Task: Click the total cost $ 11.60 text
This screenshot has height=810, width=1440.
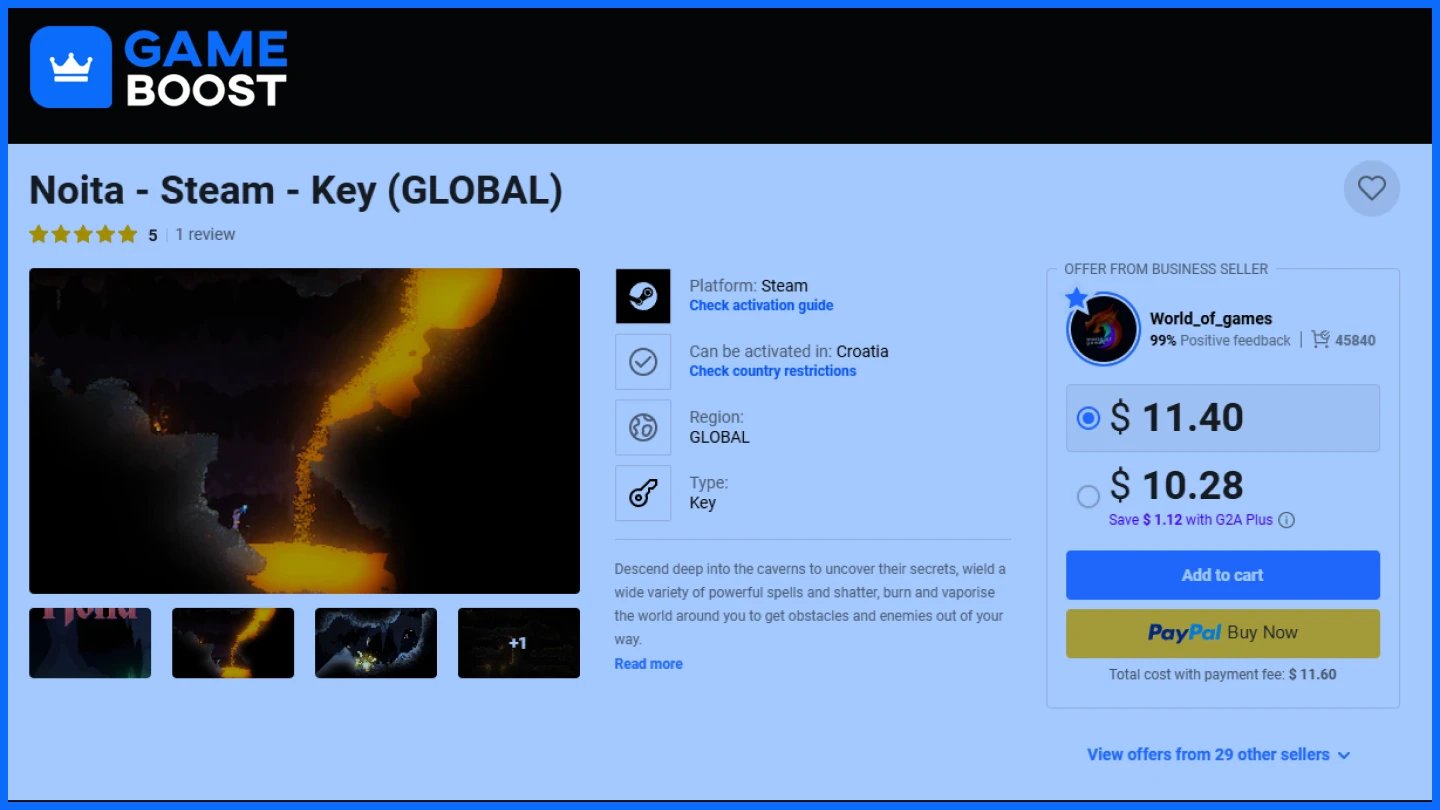Action: point(1223,675)
